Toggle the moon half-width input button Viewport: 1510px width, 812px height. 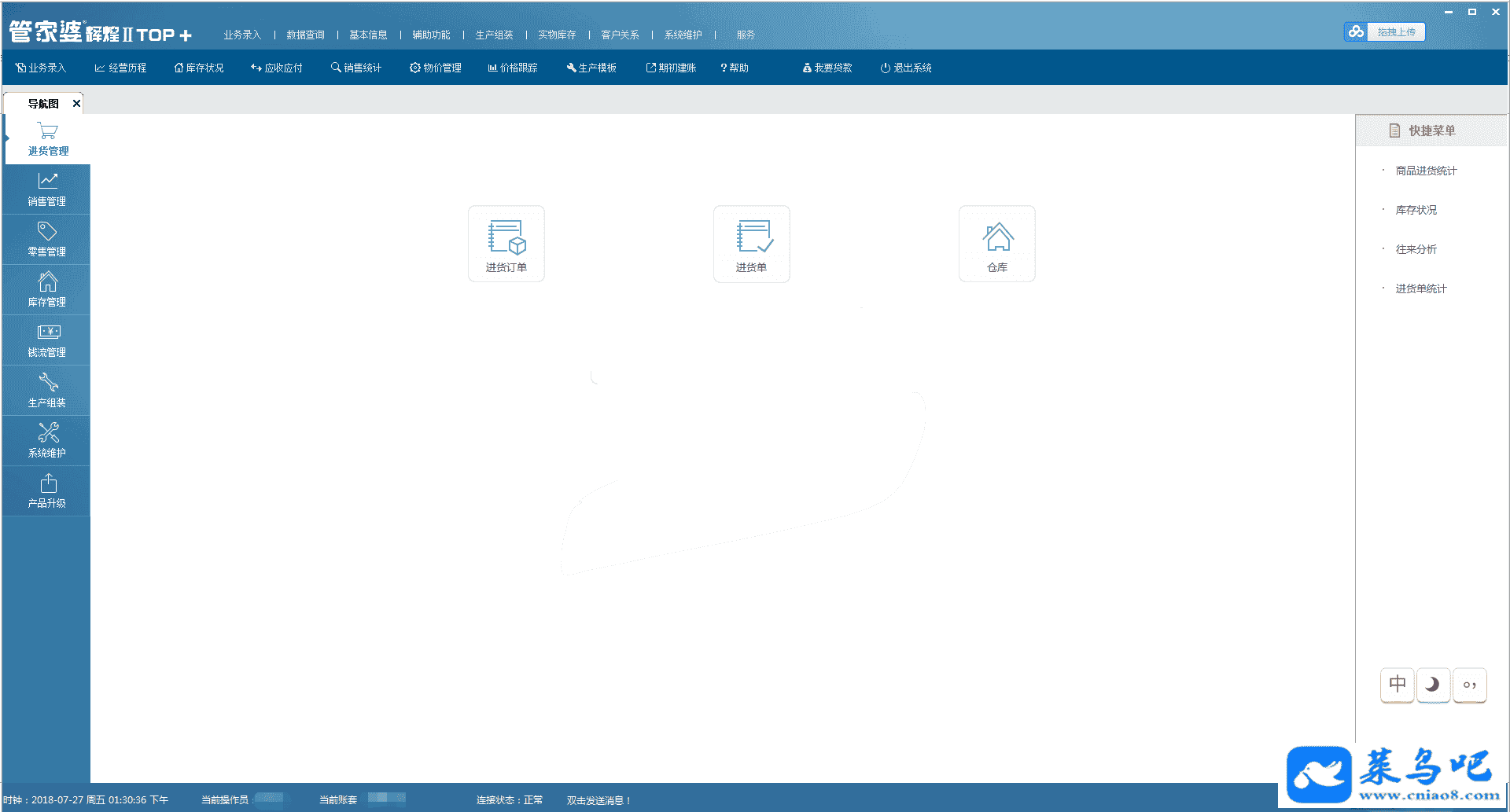(x=1434, y=685)
